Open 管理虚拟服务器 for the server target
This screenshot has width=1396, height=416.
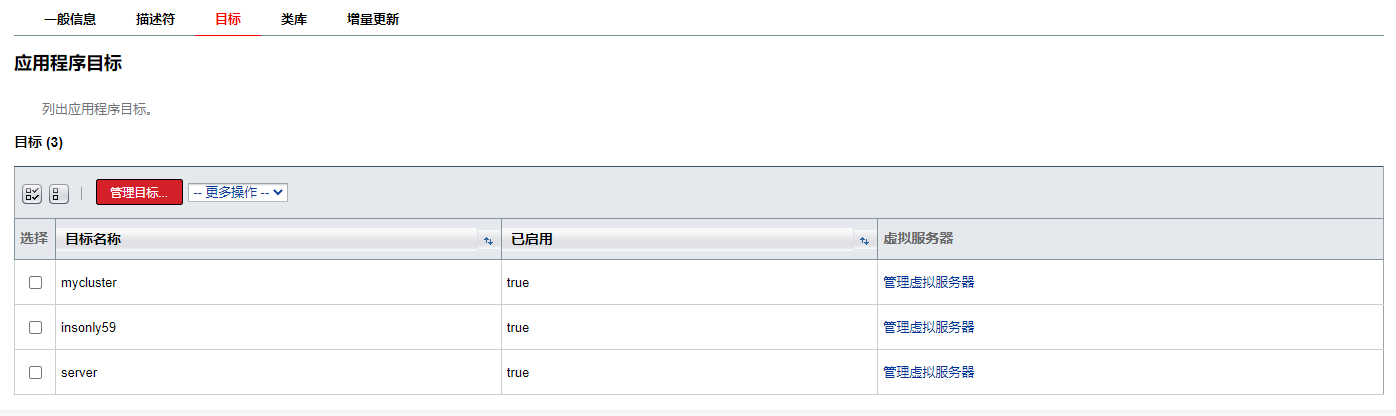click(x=928, y=372)
